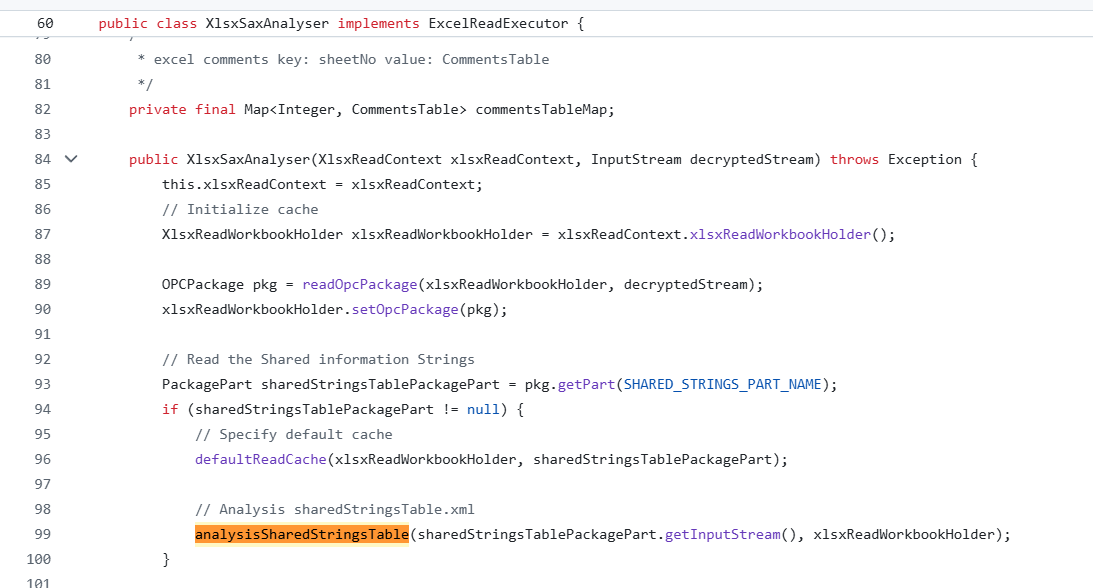The height and width of the screenshot is (588, 1093).
Task: Select the getPart method reference
Action: [586, 384]
